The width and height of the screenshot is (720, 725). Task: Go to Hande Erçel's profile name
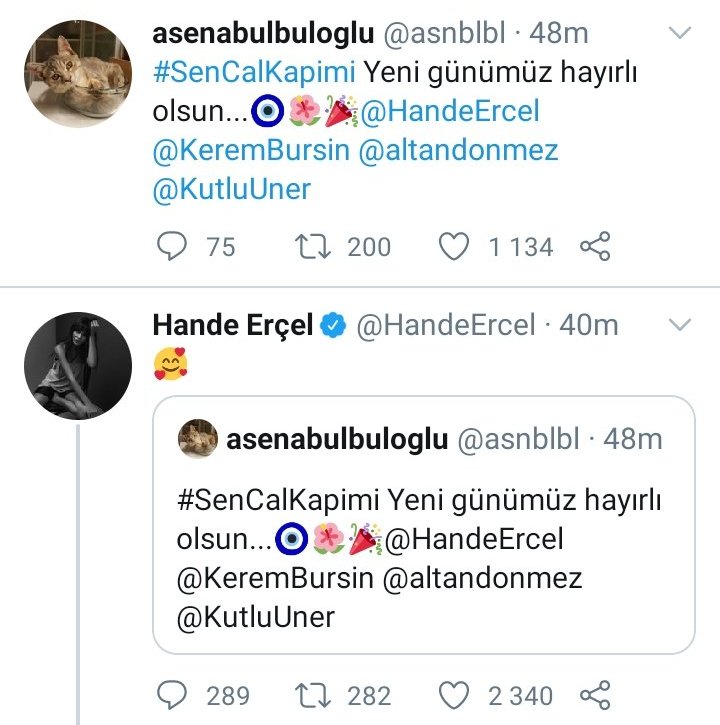point(233,325)
